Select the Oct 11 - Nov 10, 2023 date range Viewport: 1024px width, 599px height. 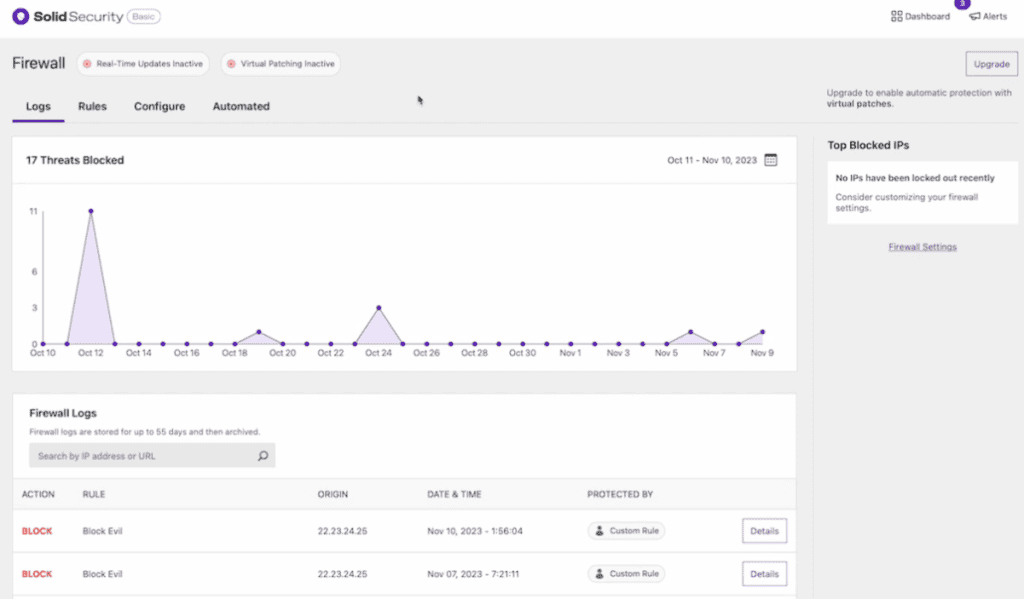(x=712, y=160)
